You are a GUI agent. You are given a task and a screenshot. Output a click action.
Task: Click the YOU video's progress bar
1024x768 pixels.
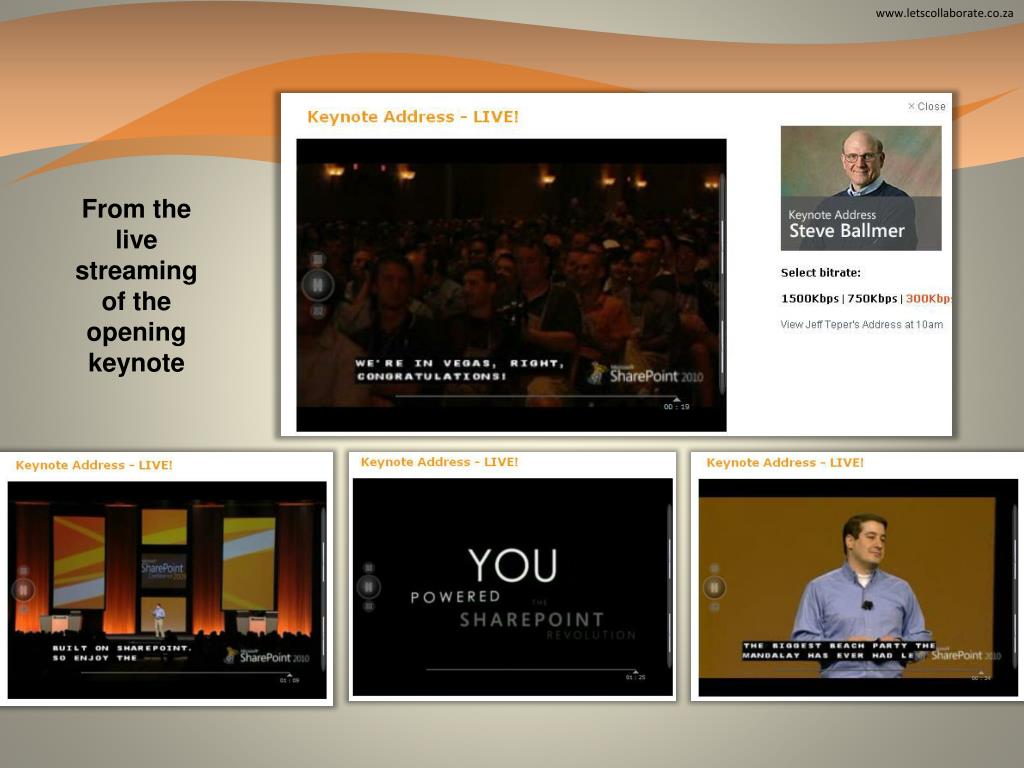532,669
